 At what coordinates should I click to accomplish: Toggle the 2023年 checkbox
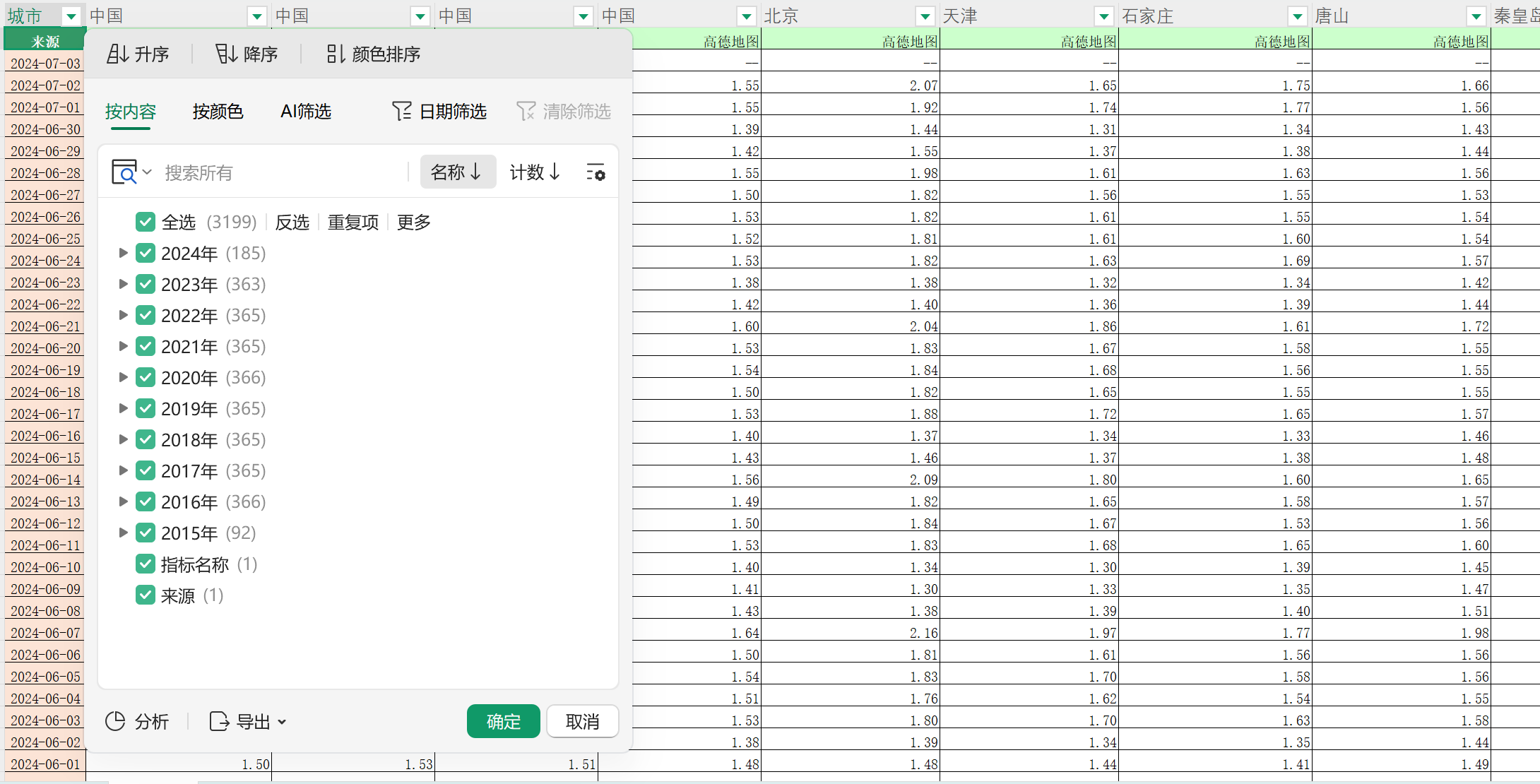click(146, 284)
